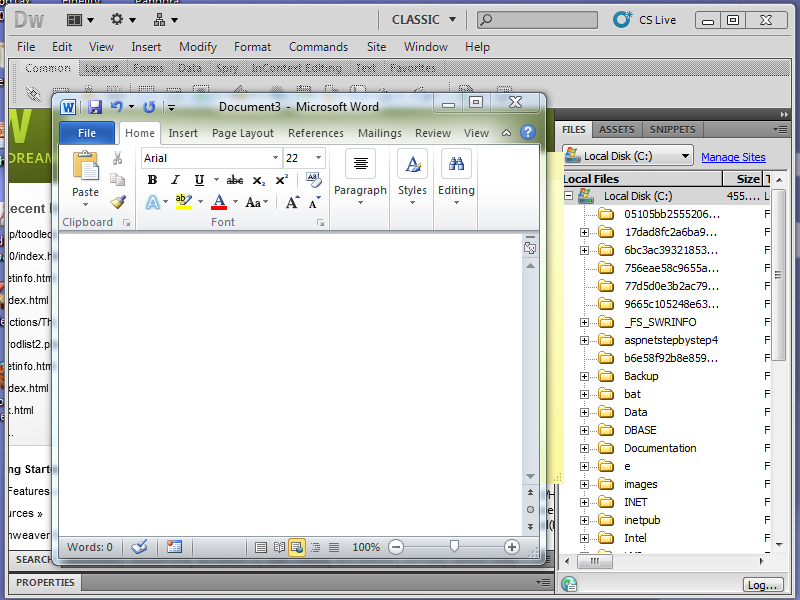Click the Word Help question mark icon
This screenshot has height=600, width=800.
(527, 132)
